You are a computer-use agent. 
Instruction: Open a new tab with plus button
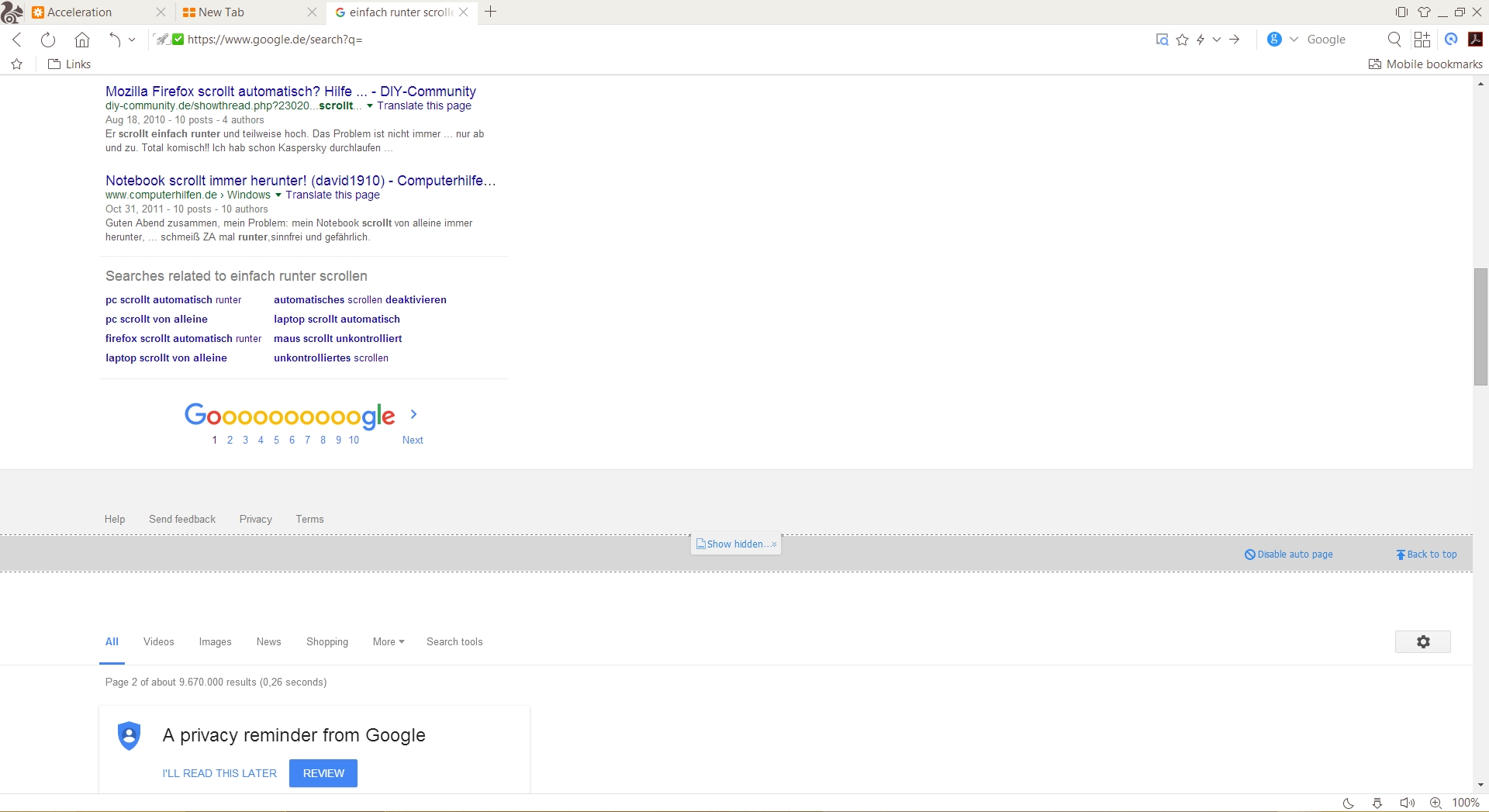490,12
